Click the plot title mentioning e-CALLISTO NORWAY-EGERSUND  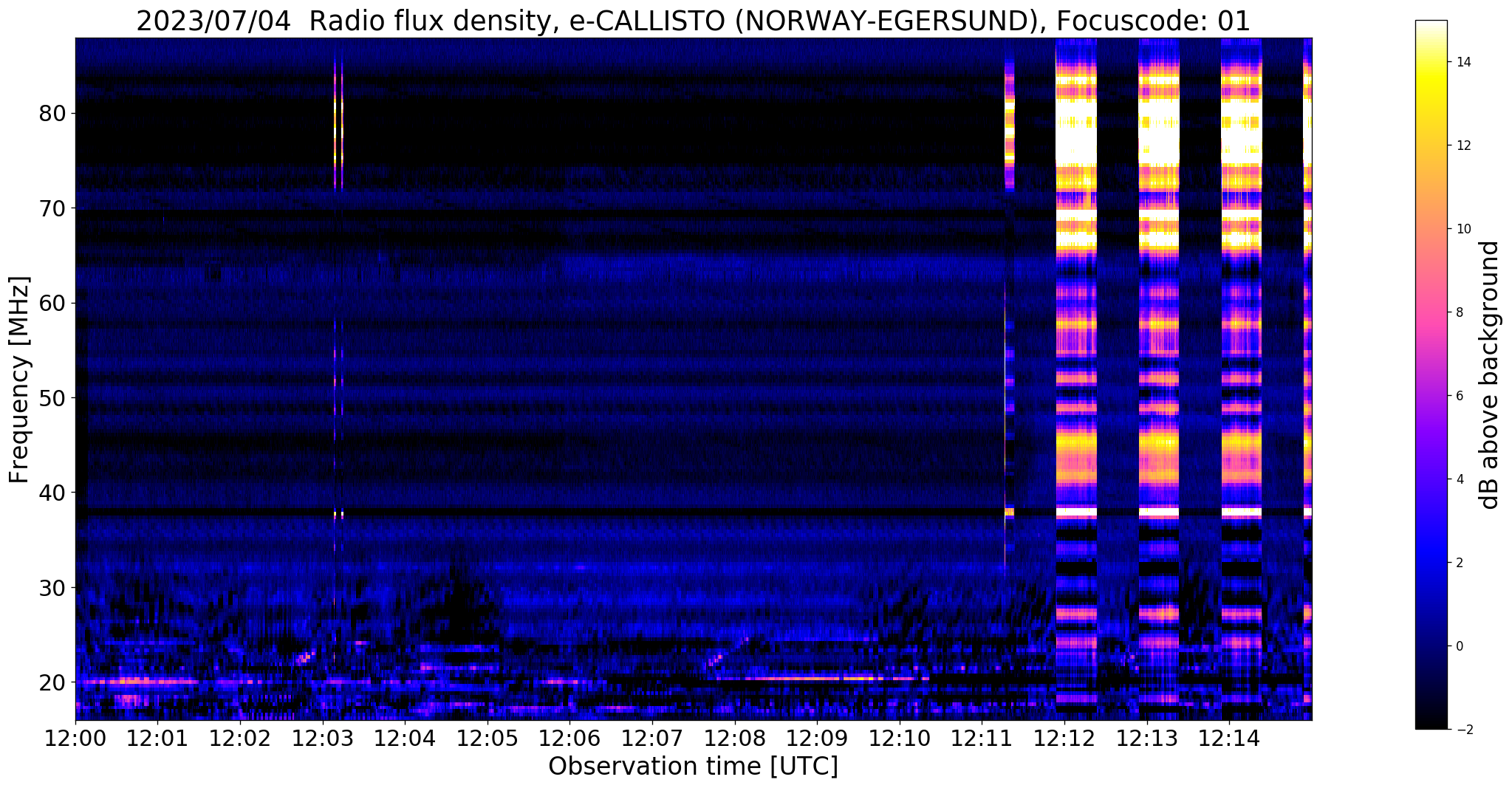click(693, 21)
